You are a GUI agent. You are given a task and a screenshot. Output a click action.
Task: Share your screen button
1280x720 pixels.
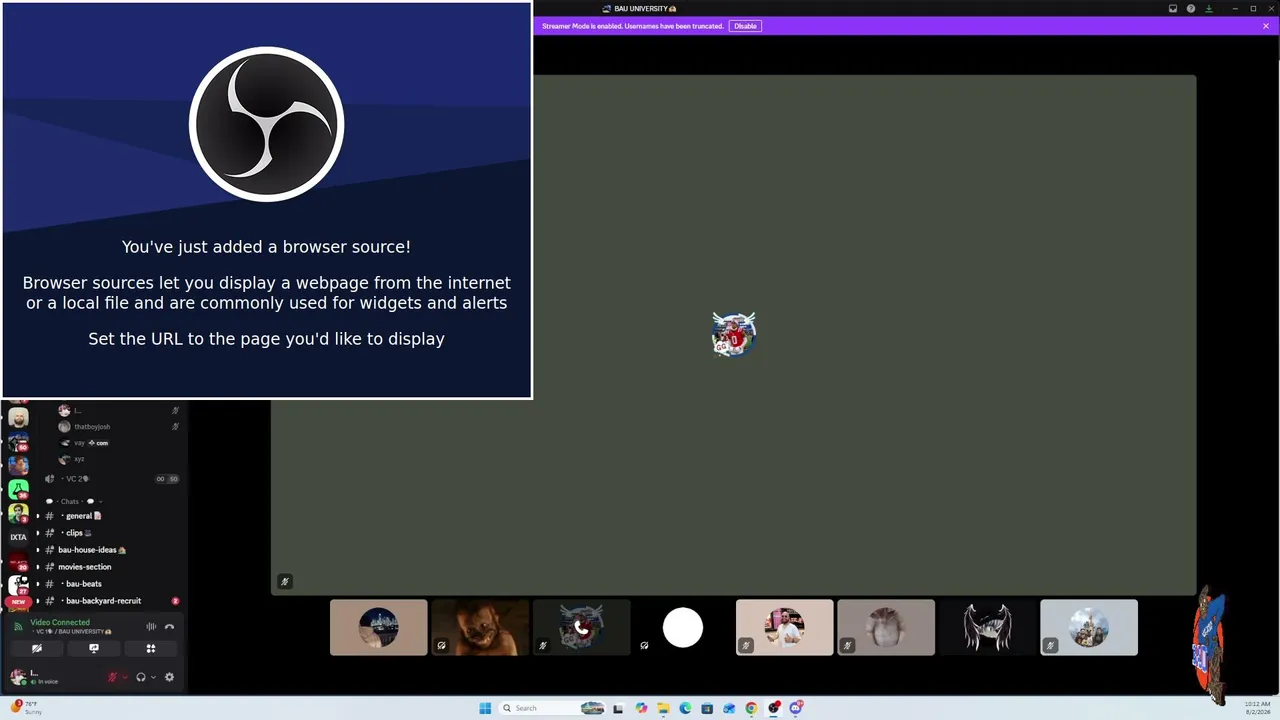tap(94, 648)
